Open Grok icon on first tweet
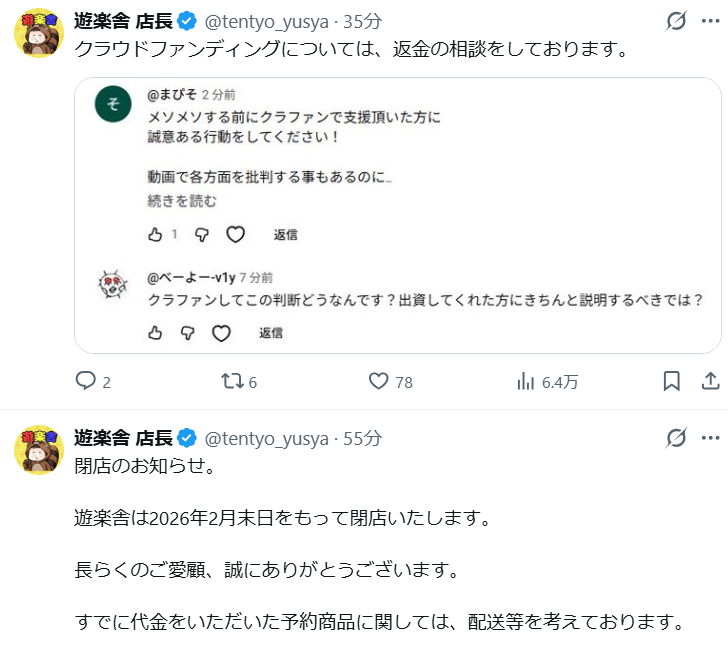 (x=676, y=20)
